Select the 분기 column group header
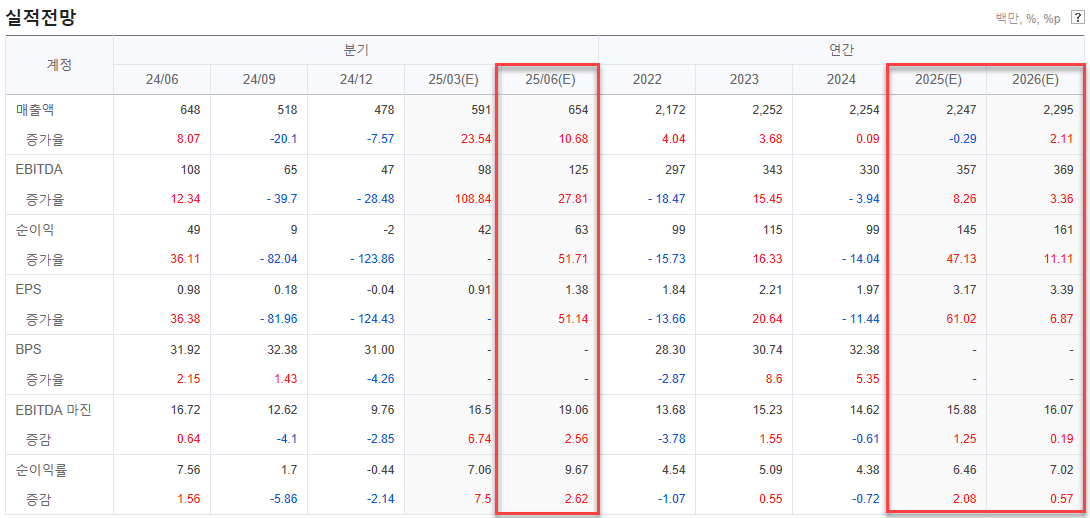The height and width of the screenshot is (518, 1090). pos(356,49)
